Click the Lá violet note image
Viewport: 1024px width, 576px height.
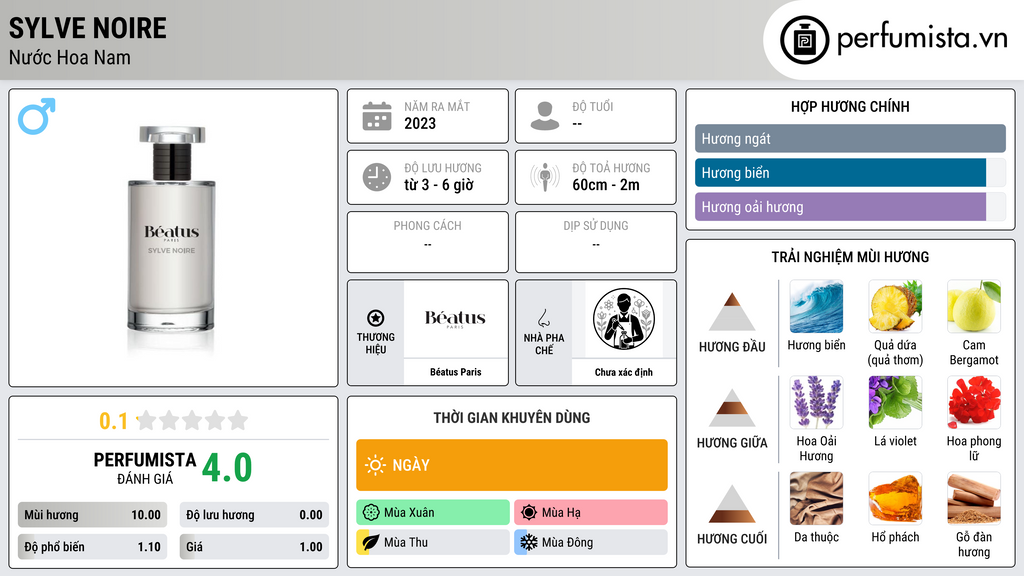[895, 403]
